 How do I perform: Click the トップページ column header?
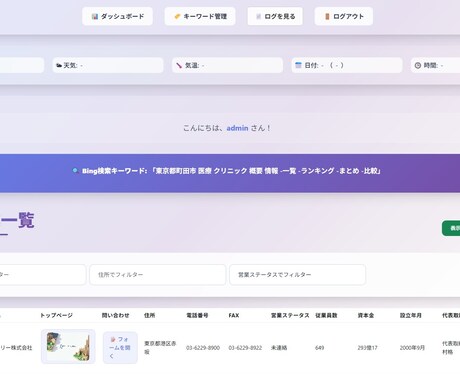pos(56,315)
